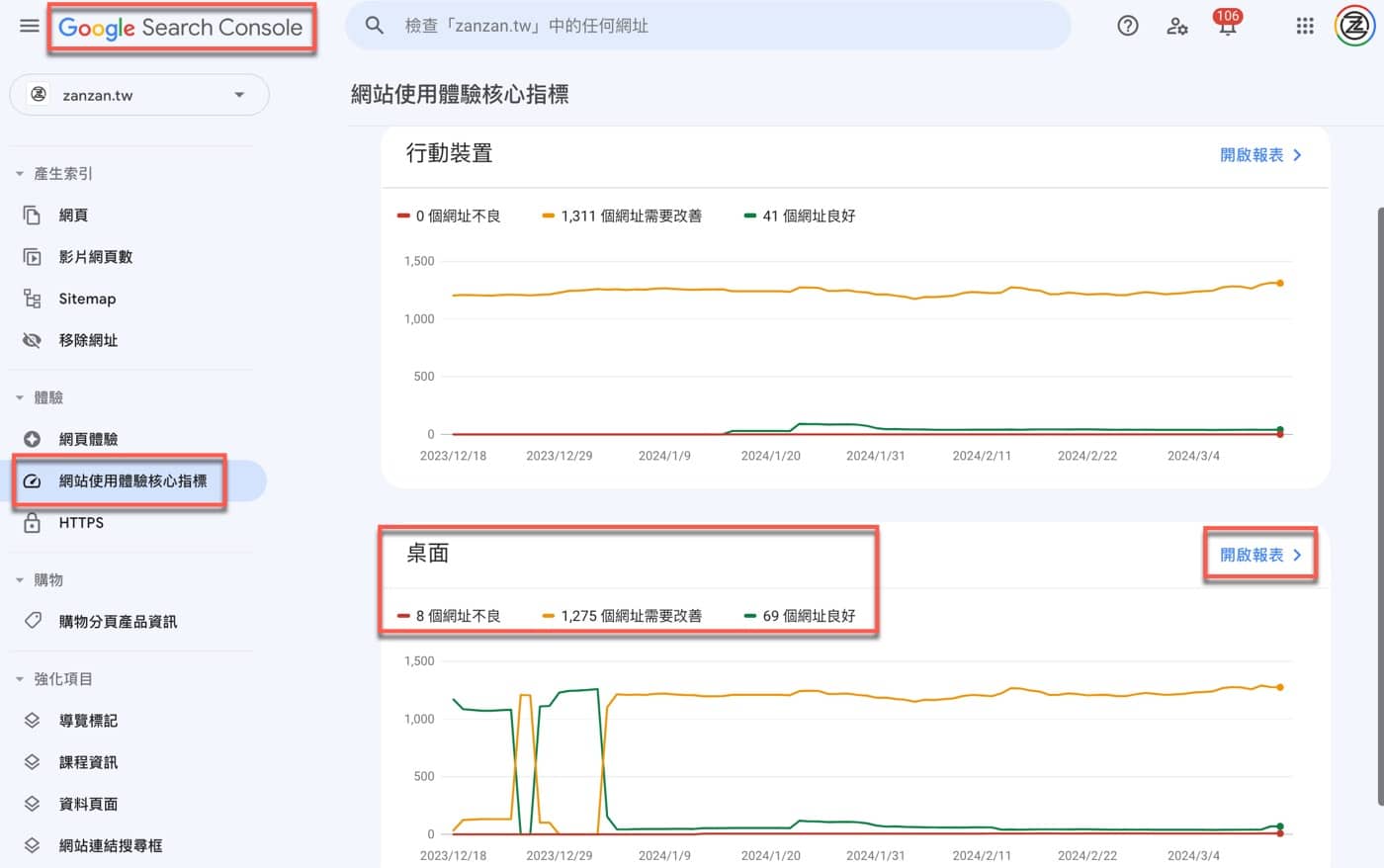Click 0 個網址不良 legend in 行動裝置
1384x868 pixels.
pyautogui.click(x=449, y=216)
